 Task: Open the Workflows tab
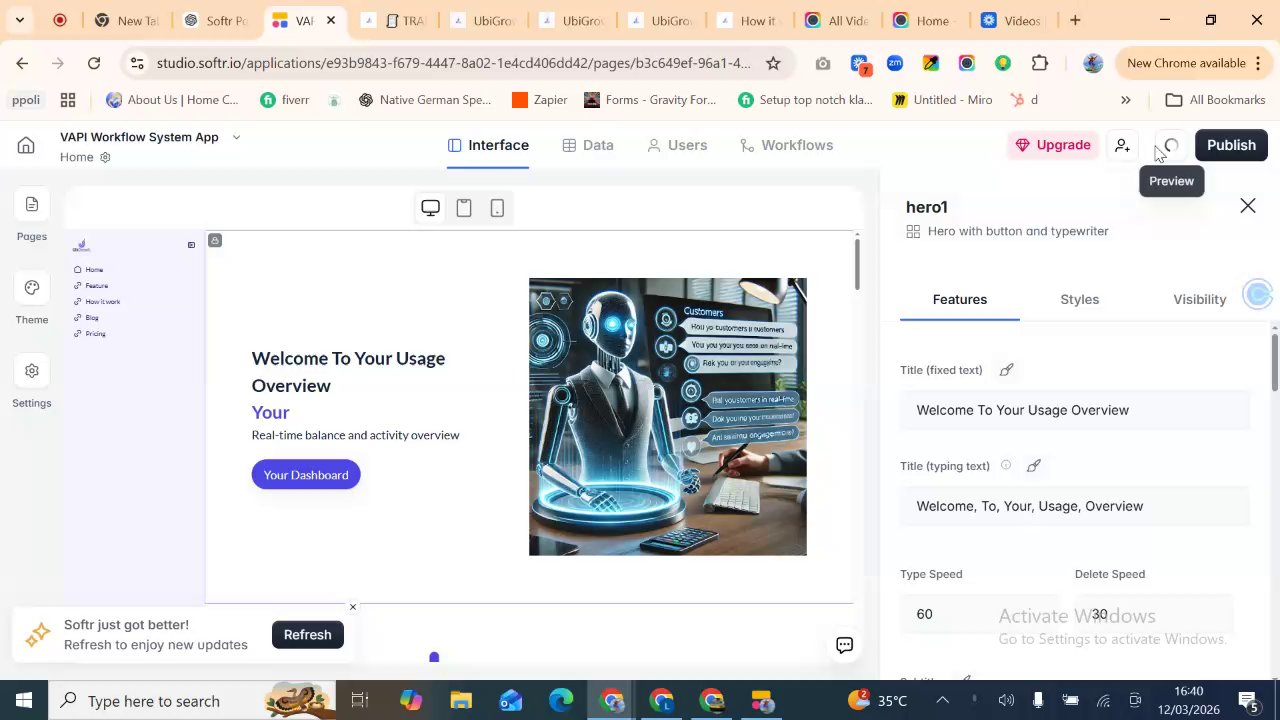point(786,145)
